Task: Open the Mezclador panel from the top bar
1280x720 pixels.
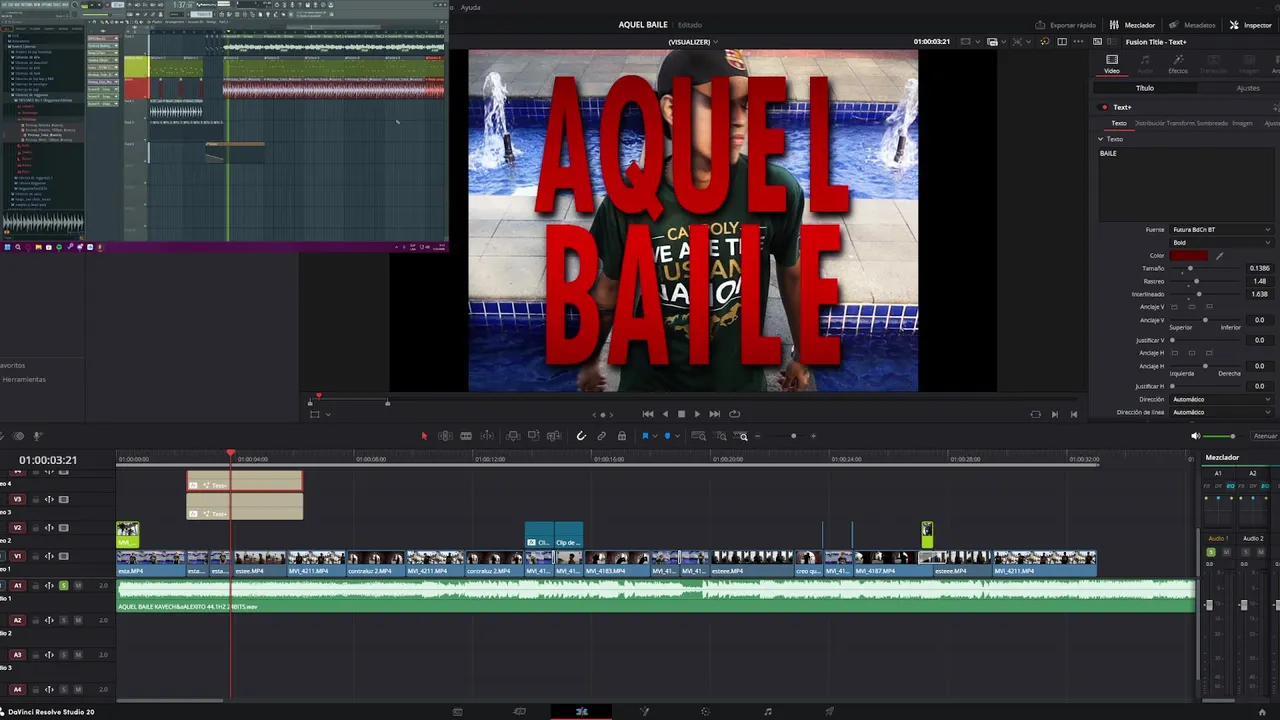Action: [x=1133, y=25]
